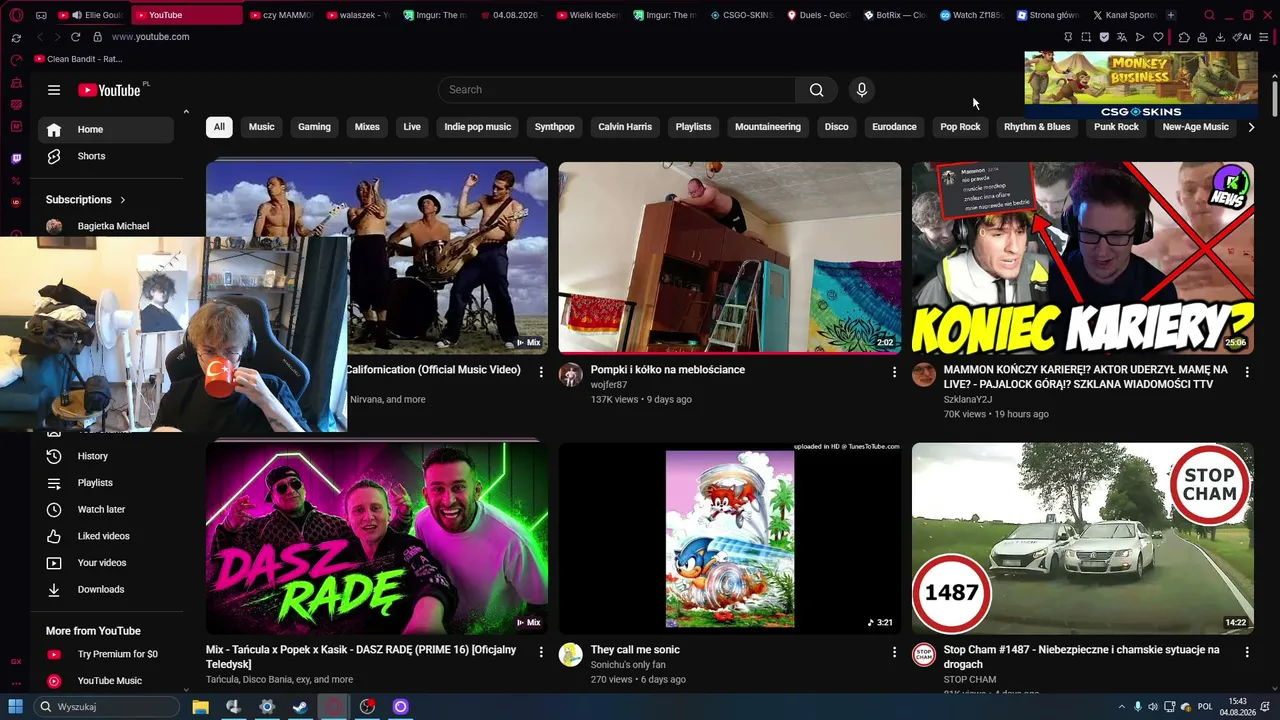Open more options for the MAMMON KOŃCZY KARIERĘ video
Screen dimensions: 1280x720
(x=1247, y=372)
